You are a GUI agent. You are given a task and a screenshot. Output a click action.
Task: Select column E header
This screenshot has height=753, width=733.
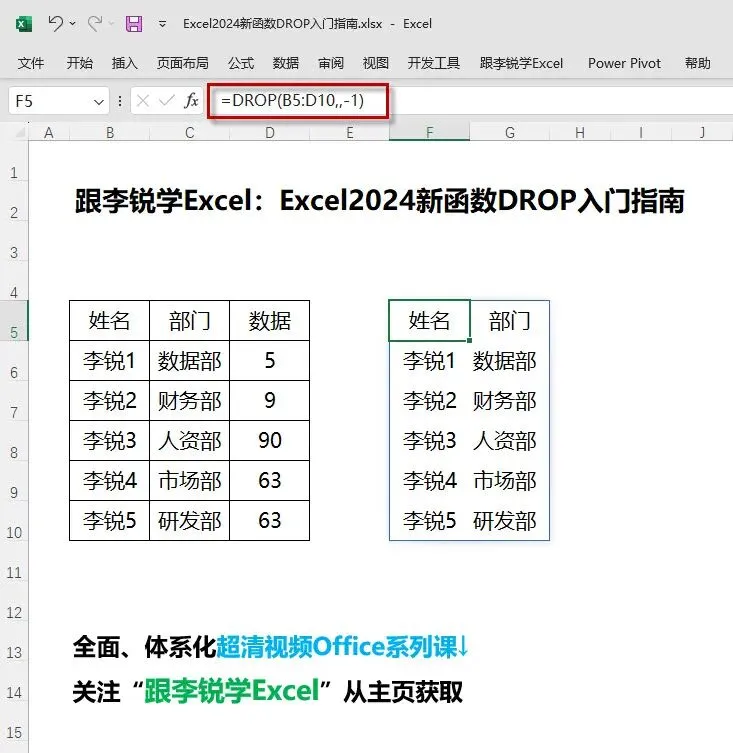point(350,133)
